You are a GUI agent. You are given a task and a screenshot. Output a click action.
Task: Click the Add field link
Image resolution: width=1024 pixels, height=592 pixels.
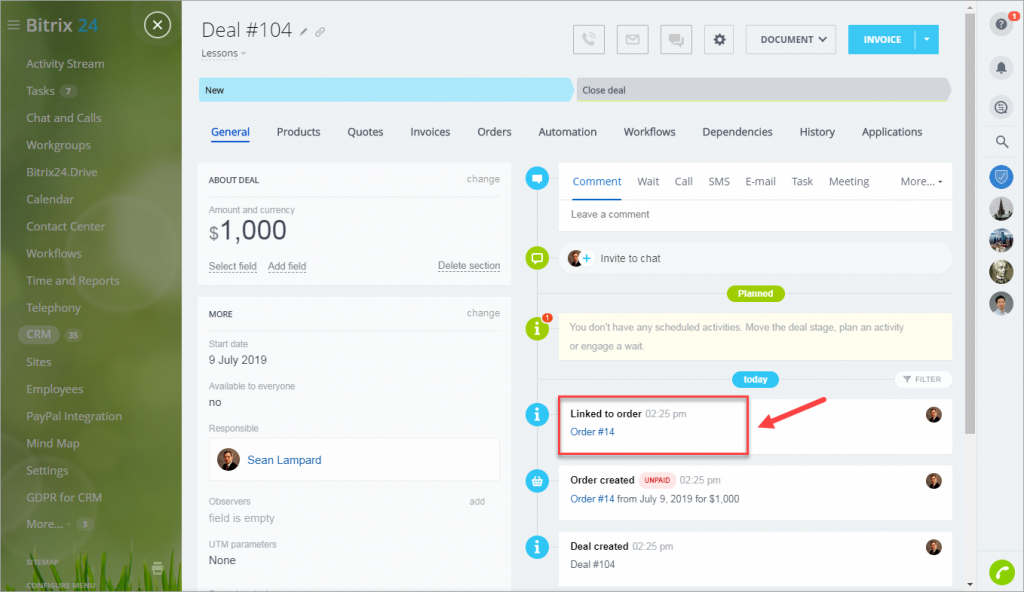[287, 267]
